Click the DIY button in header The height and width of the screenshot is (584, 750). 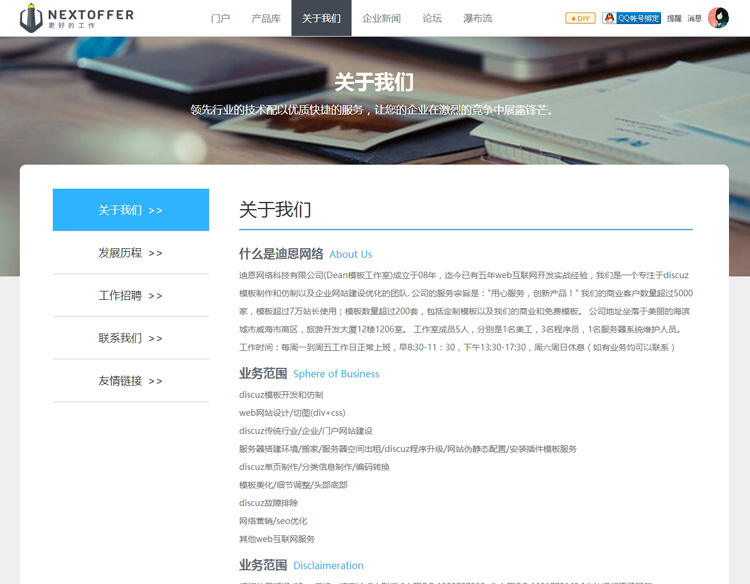coord(580,18)
